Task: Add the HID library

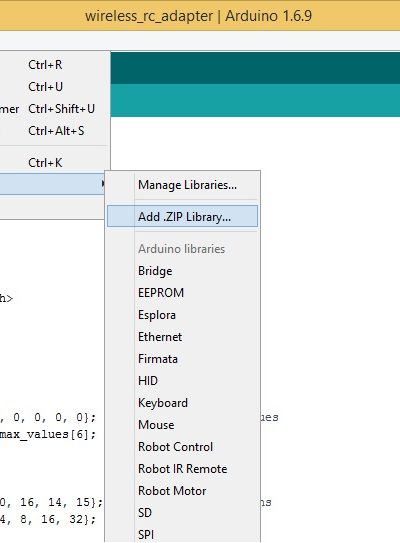Action: point(182,381)
